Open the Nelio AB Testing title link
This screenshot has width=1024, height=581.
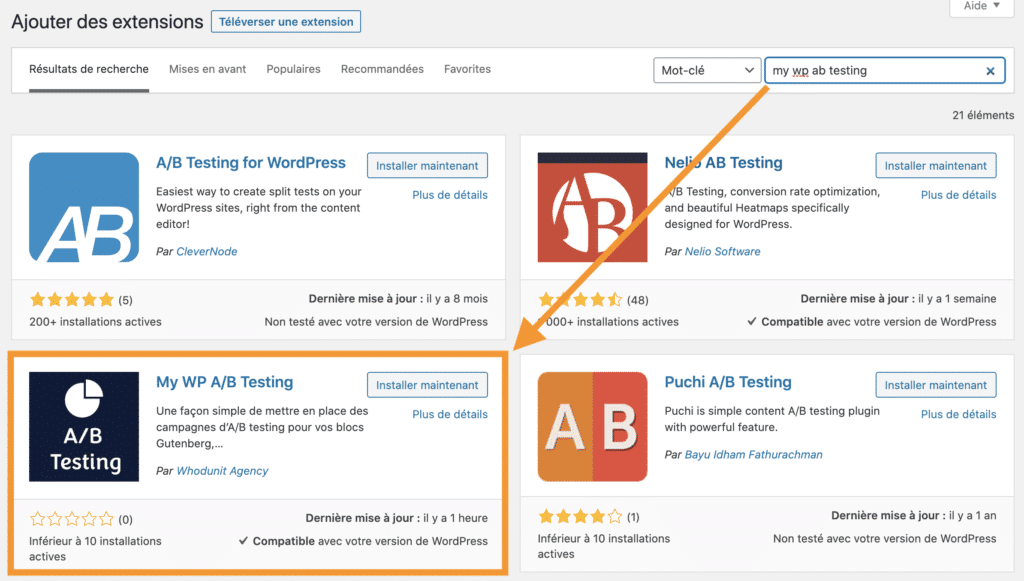click(x=724, y=163)
